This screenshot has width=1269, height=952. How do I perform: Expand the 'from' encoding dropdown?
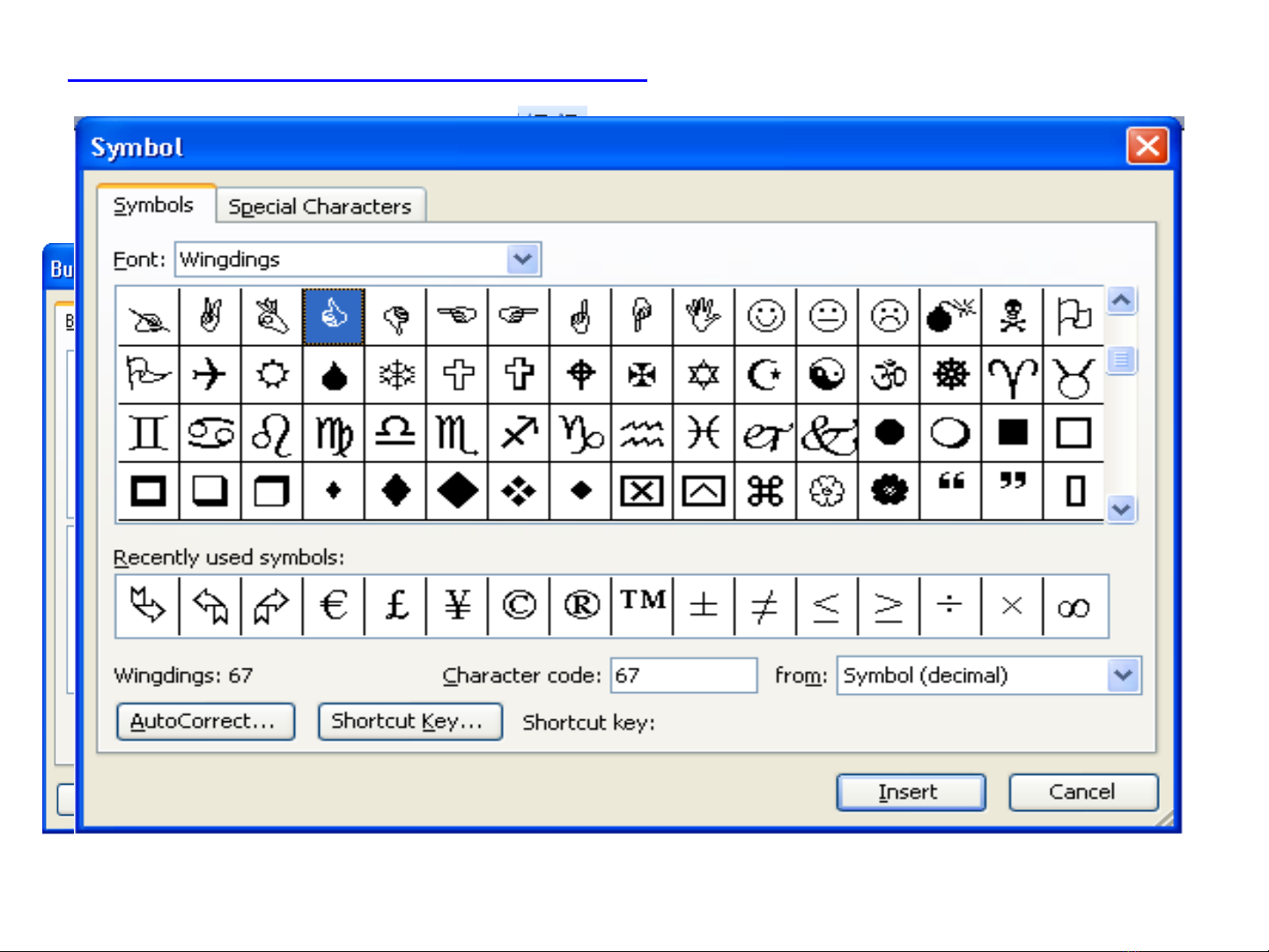click(1123, 675)
